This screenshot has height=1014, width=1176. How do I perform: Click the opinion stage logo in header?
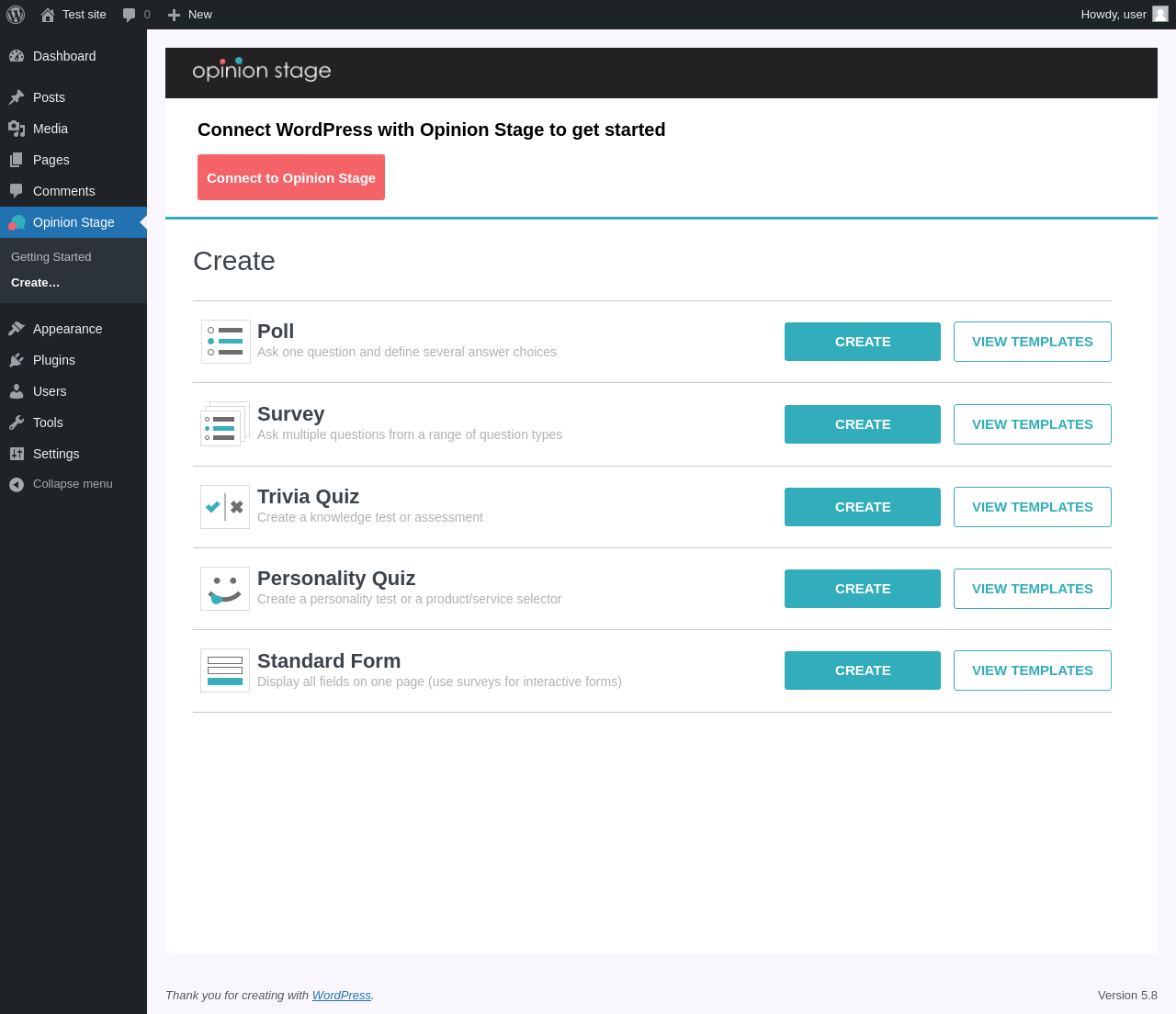(x=262, y=70)
